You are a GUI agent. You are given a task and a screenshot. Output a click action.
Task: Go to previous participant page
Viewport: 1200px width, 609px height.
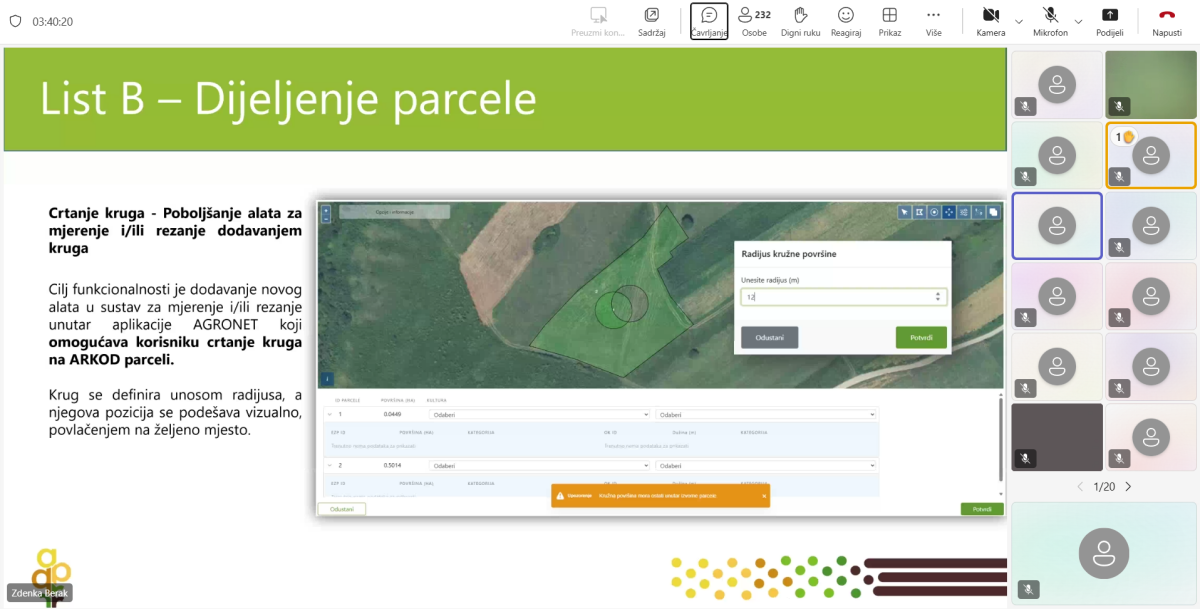tap(1079, 487)
